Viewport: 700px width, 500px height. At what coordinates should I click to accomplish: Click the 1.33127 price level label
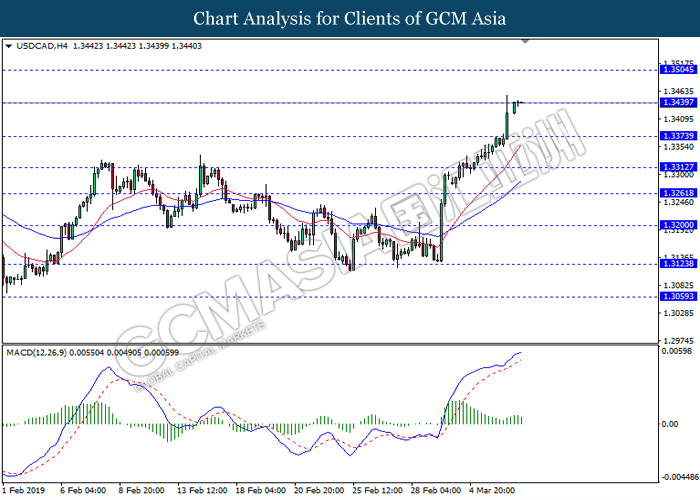point(678,167)
